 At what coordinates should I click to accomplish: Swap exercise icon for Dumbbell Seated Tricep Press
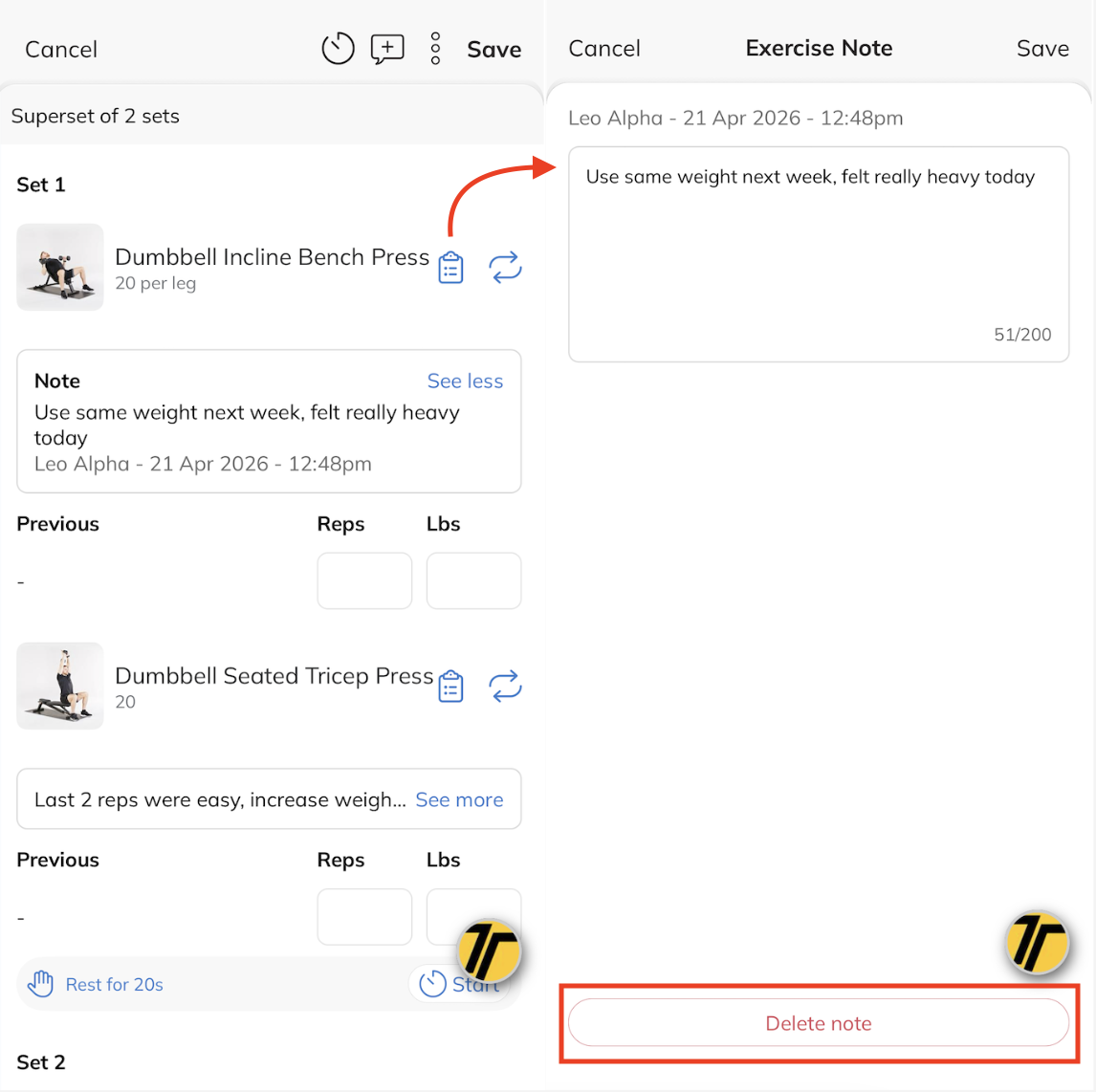505,687
